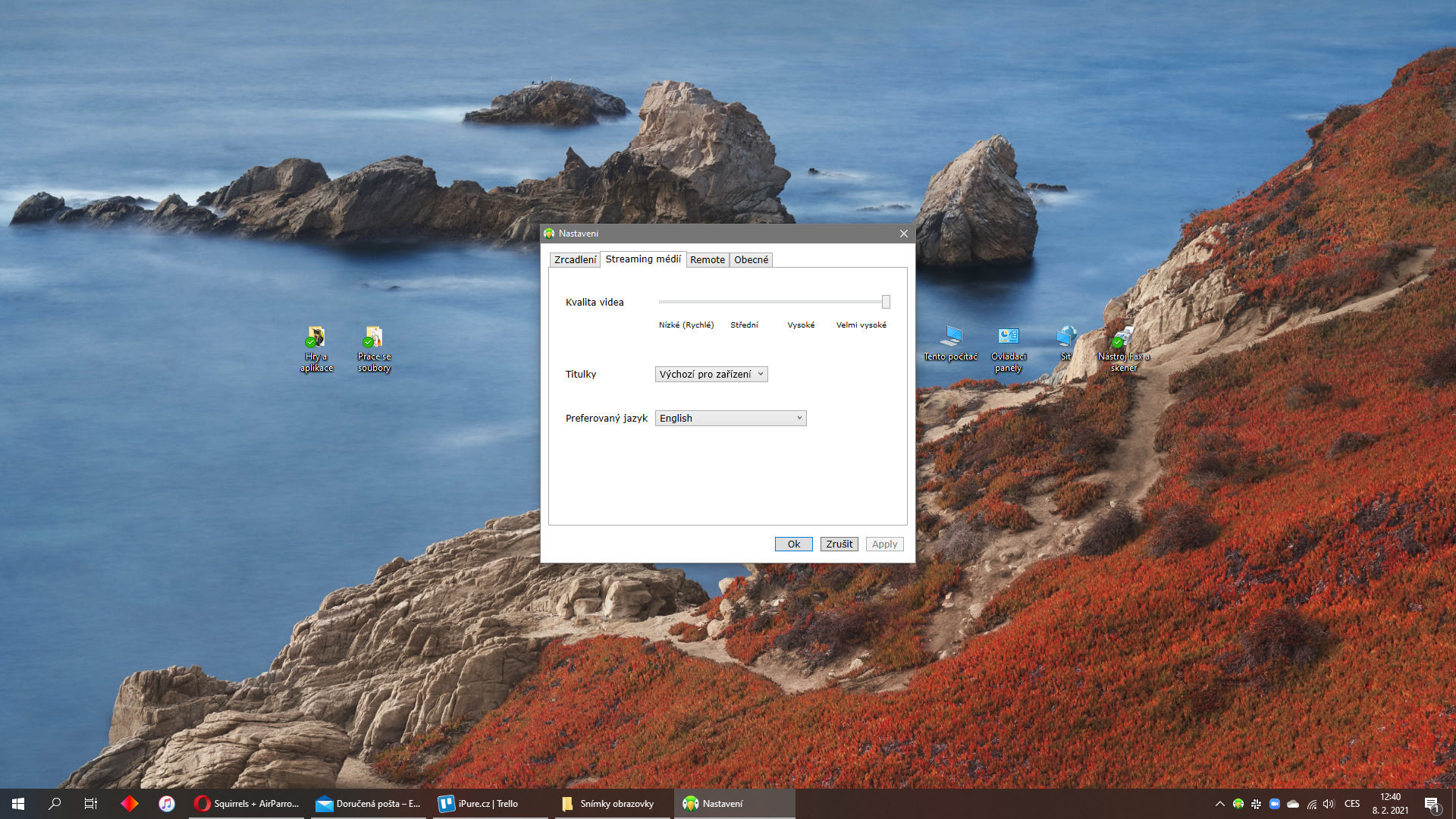Image resolution: width=1456 pixels, height=819 pixels.
Task: Open the Slack tray icon
Action: [1257, 804]
